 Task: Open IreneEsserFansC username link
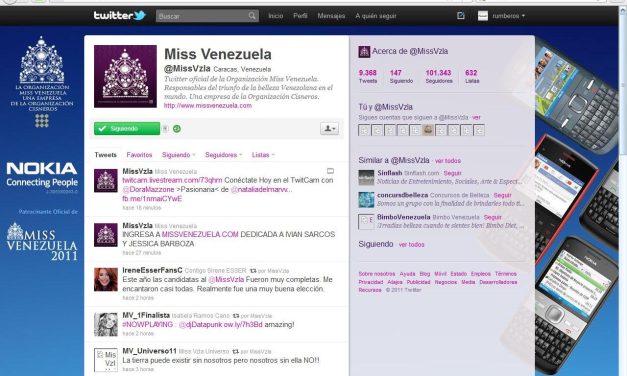pos(152,270)
